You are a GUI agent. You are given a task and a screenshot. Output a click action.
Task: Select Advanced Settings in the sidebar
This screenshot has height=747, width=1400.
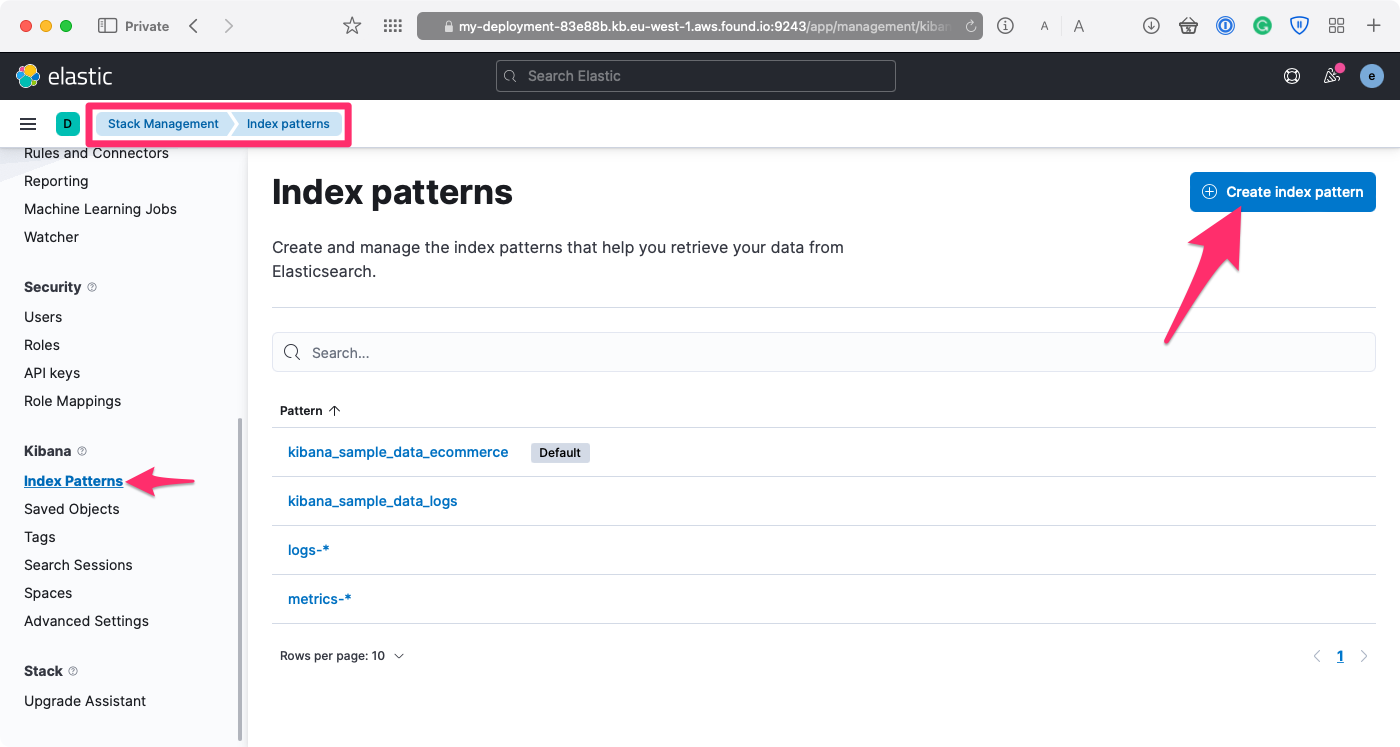pos(86,621)
